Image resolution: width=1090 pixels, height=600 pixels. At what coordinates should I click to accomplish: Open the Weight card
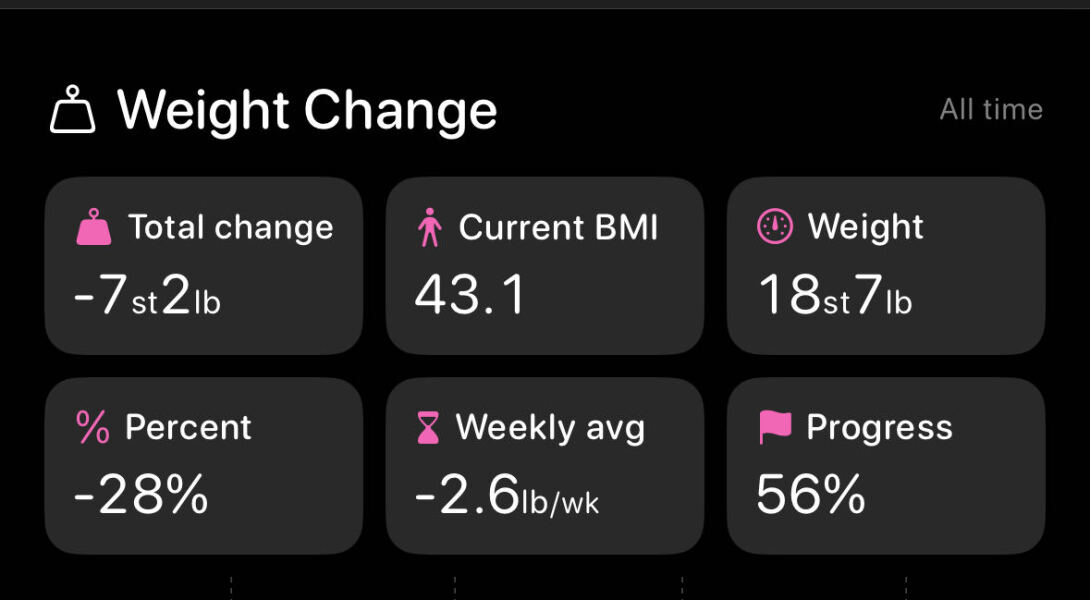[x=886, y=266]
